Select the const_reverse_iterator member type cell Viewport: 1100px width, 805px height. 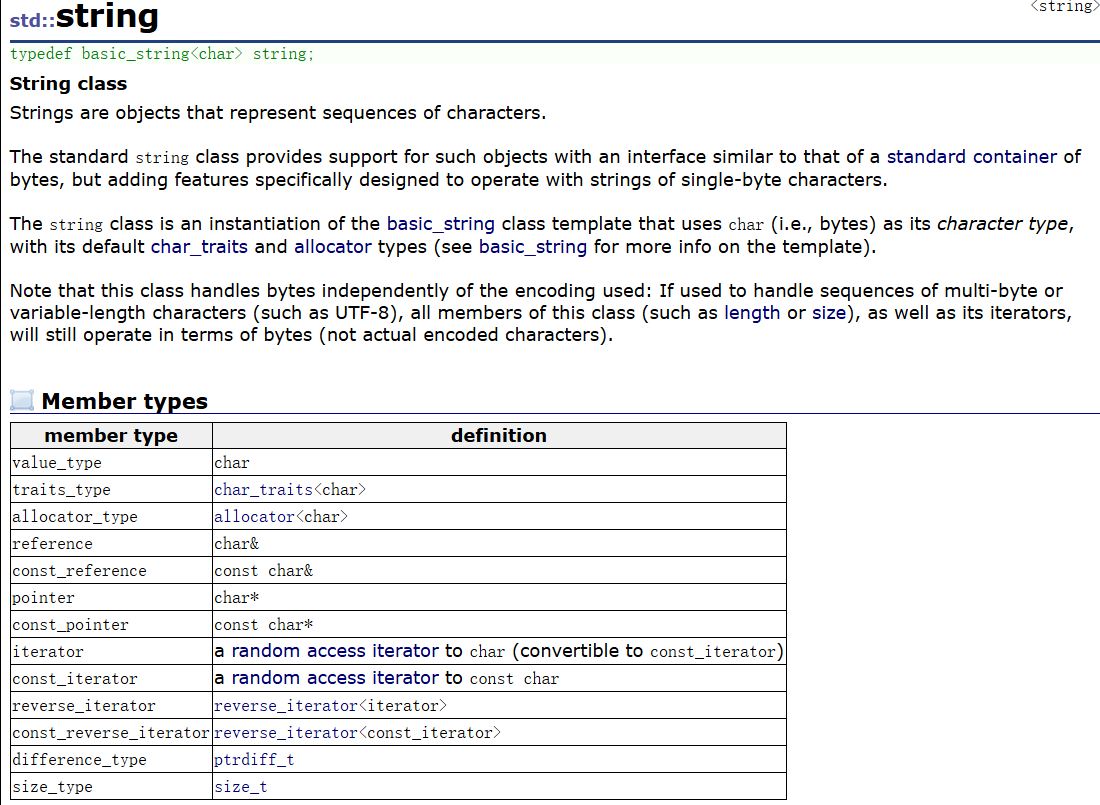[112, 733]
